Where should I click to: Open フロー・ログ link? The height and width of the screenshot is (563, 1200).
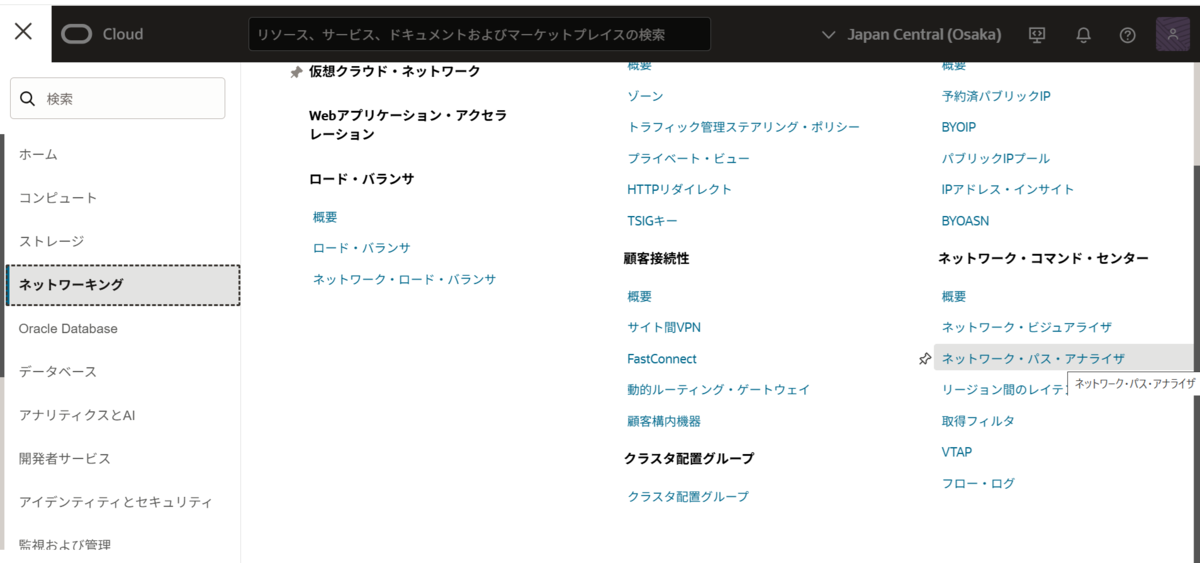[x=978, y=483]
